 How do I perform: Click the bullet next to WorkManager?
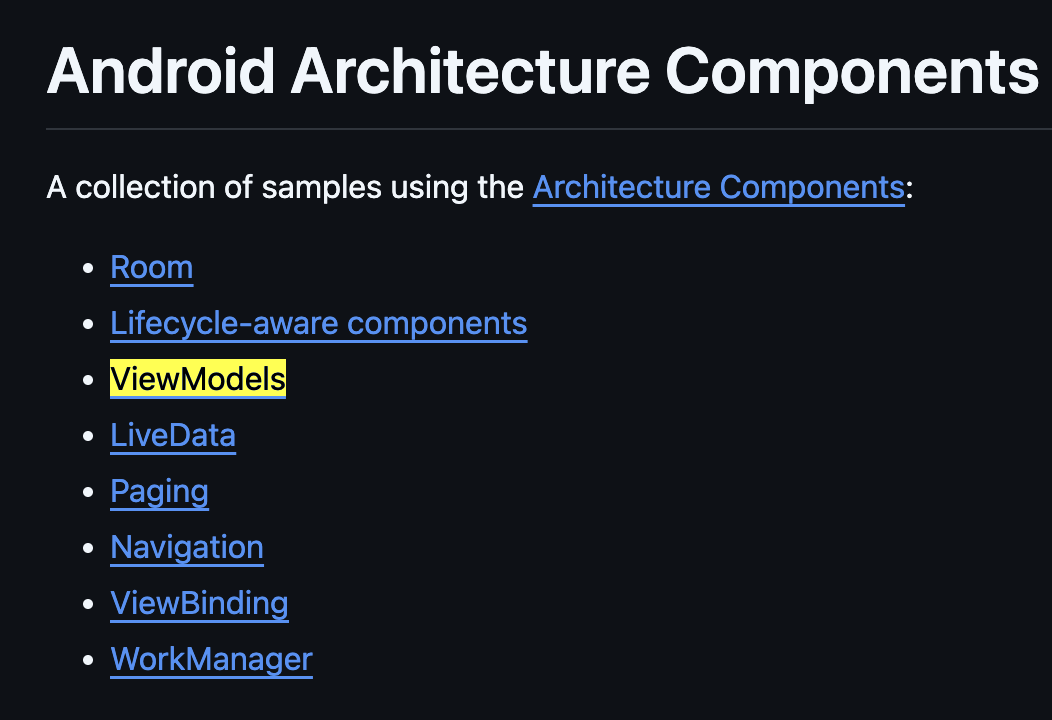click(88, 660)
